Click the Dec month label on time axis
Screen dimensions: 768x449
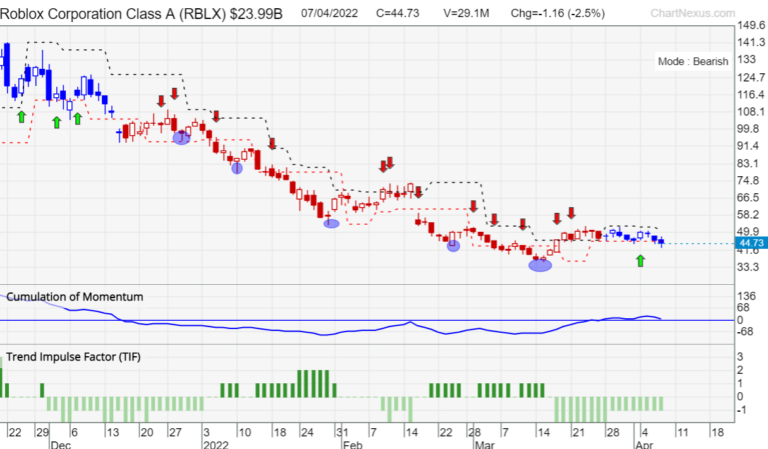61,444
